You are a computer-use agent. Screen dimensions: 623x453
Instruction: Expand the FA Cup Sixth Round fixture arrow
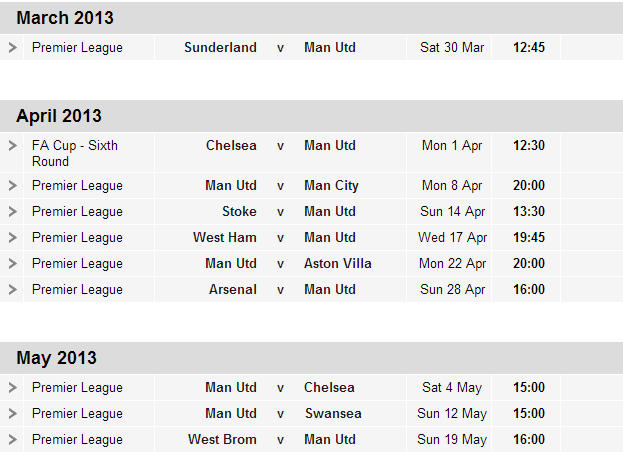coord(13,146)
